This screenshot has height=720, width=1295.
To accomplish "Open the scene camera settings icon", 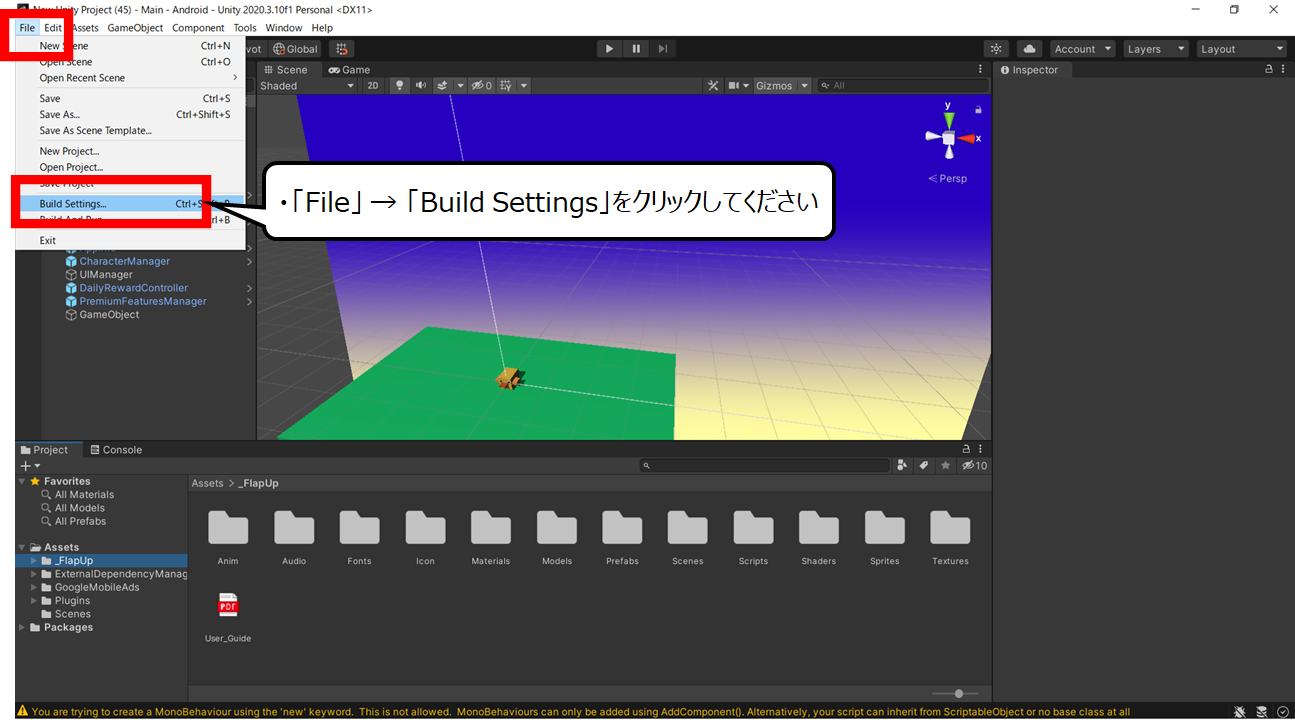I will pyautogui.click(x=734, y=86).
